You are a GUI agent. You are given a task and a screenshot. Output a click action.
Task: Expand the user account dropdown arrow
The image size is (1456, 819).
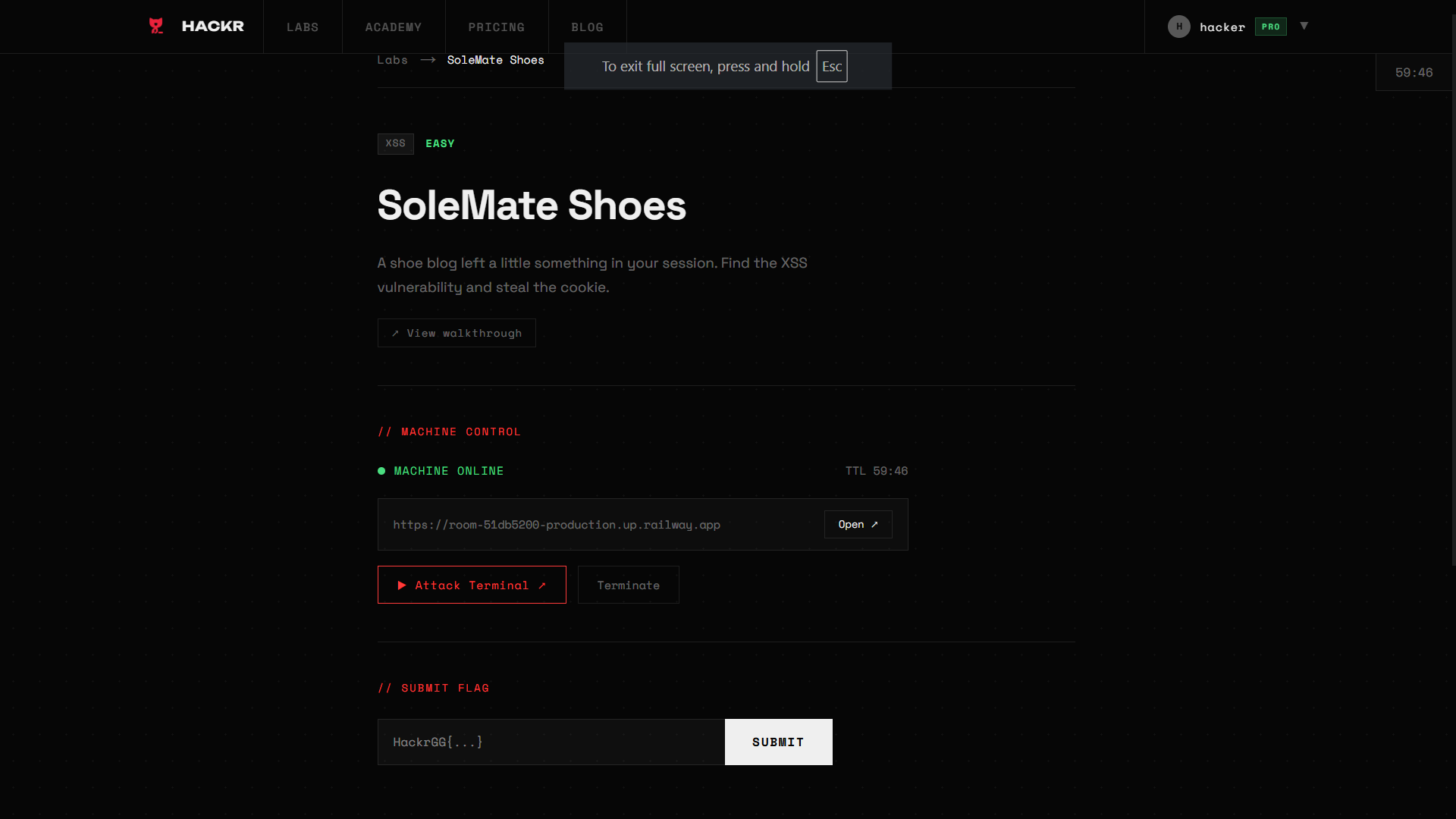1304,26
